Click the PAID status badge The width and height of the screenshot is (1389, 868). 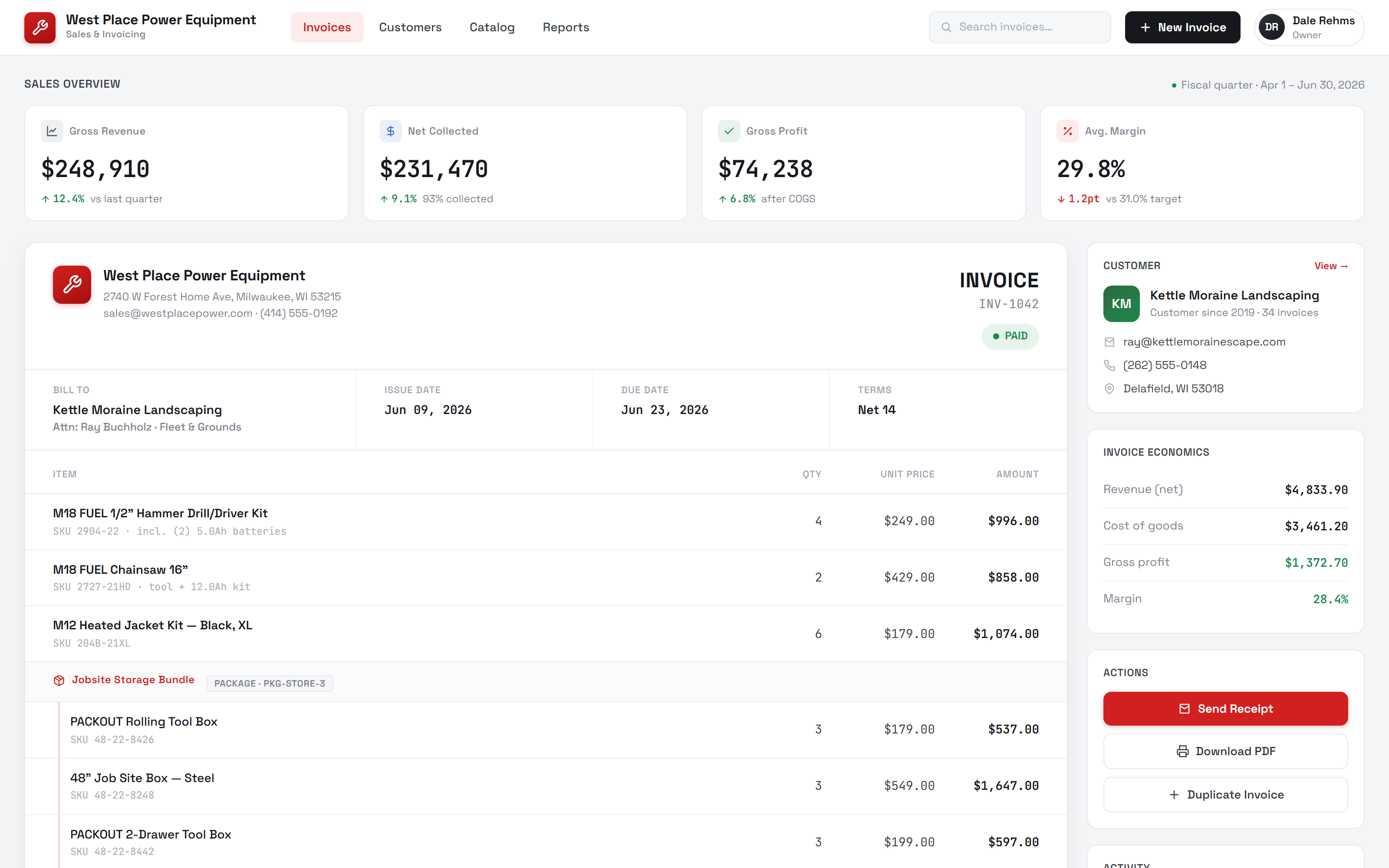point(1010,336)
